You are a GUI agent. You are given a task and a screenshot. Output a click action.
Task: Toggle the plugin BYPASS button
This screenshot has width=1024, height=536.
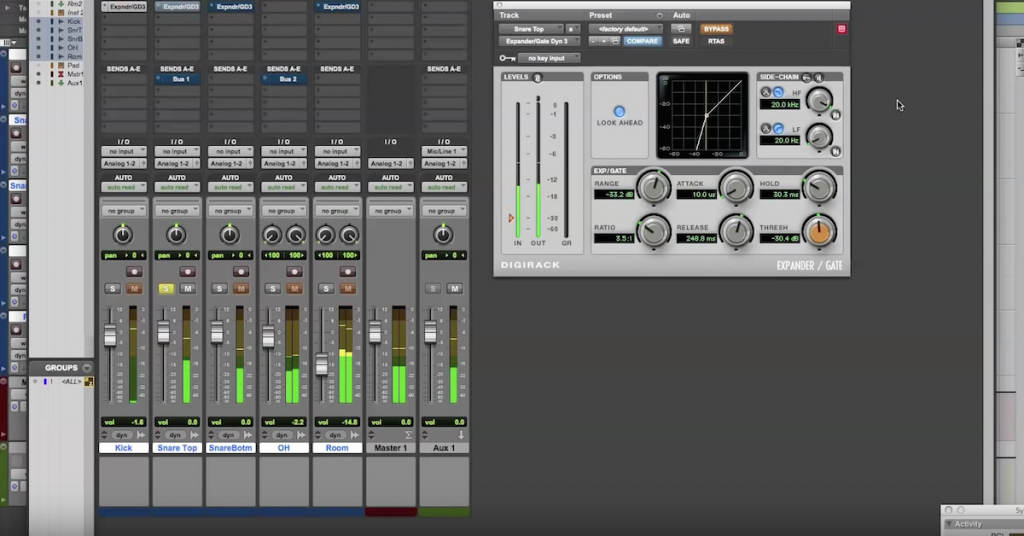tap(716, 29)
